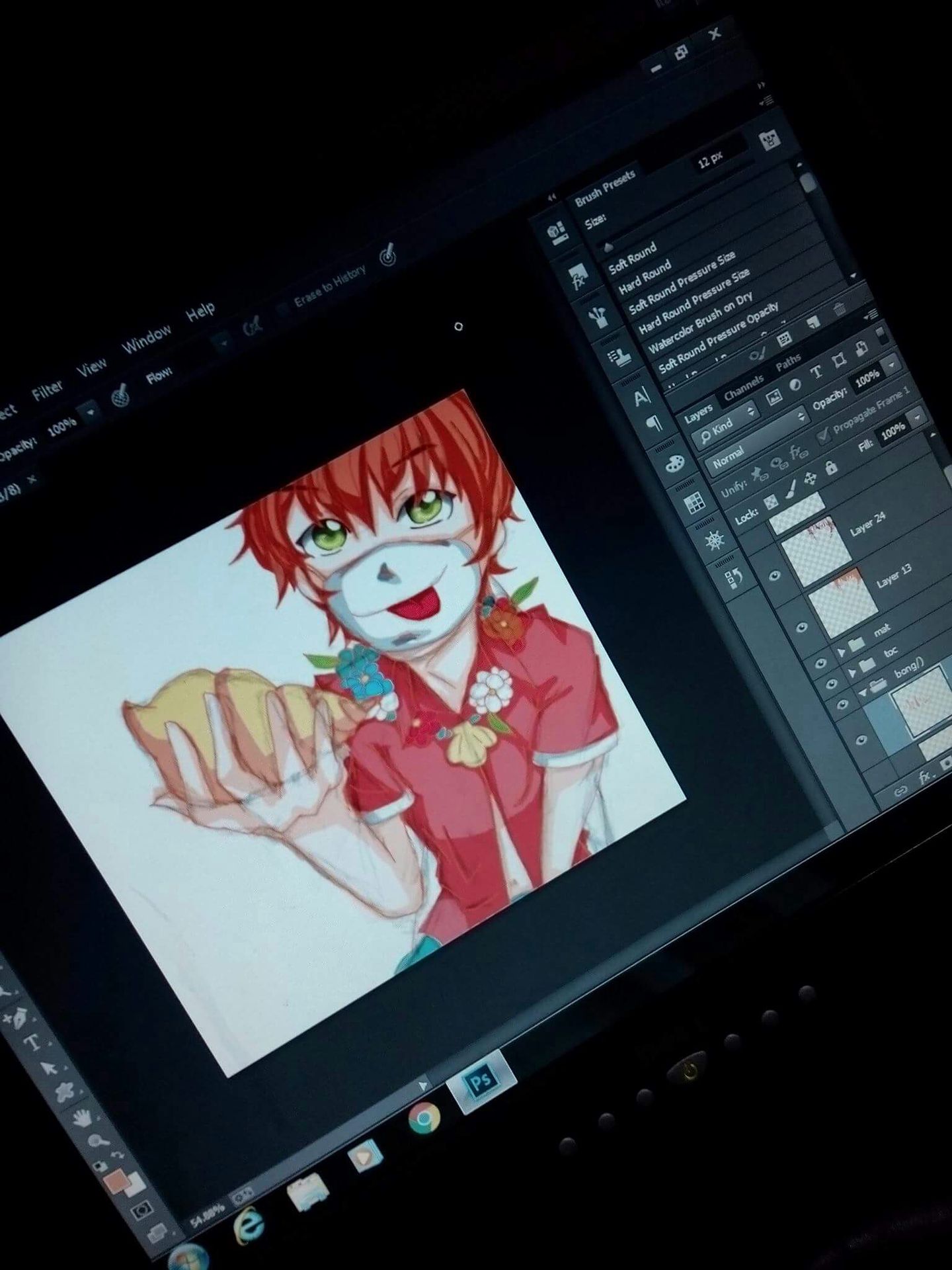Image resolution: width=952 pixels, height=1270 pixels.
Task: Click the Unify layer position pin icon
Action: (x=758, y=474)
